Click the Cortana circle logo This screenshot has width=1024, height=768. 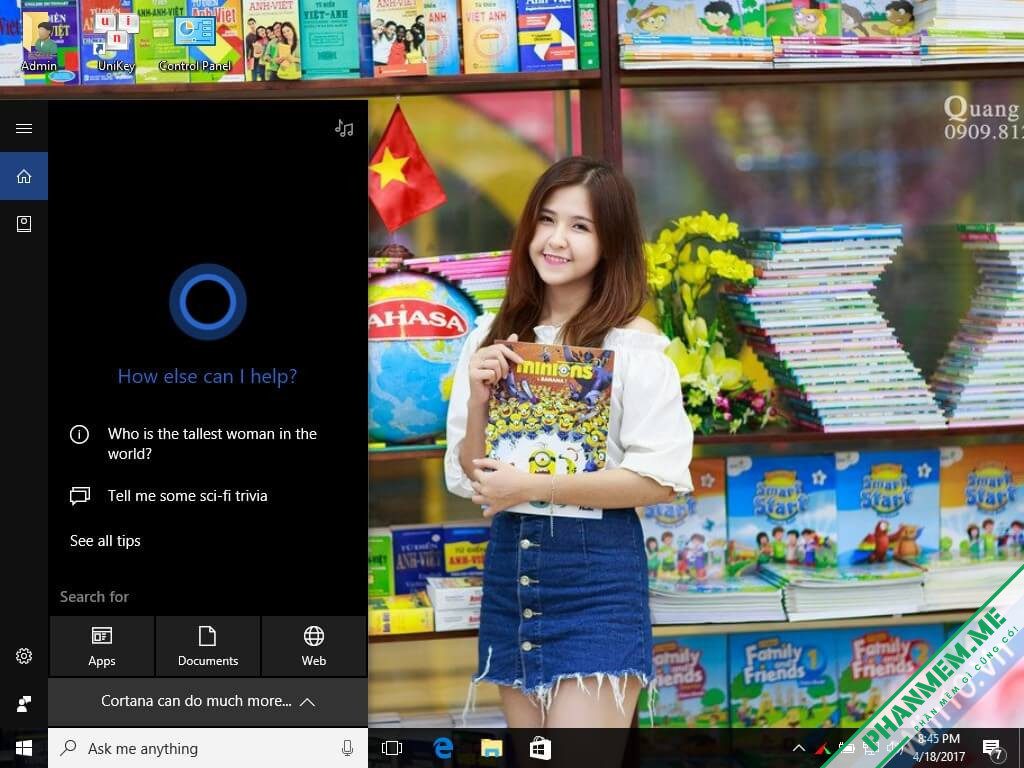click(x=208, y=302)
